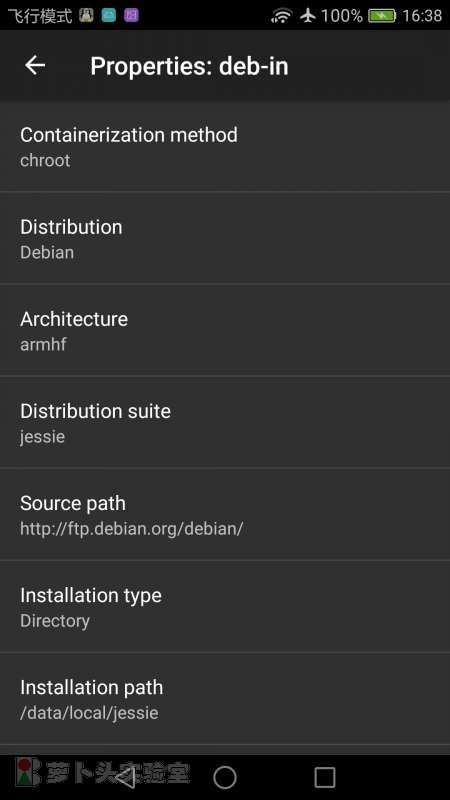This screenshot has height=800, width=450.
Task: Edit Installation path /data/local/jessie
Action: tap(225, 698)
